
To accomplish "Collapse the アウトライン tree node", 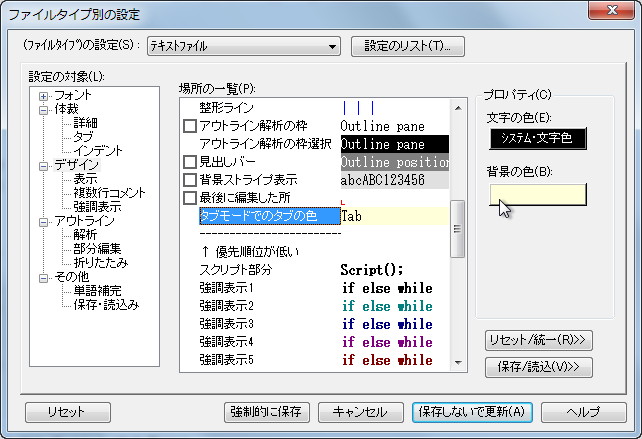I will click(x=43, y=222).
